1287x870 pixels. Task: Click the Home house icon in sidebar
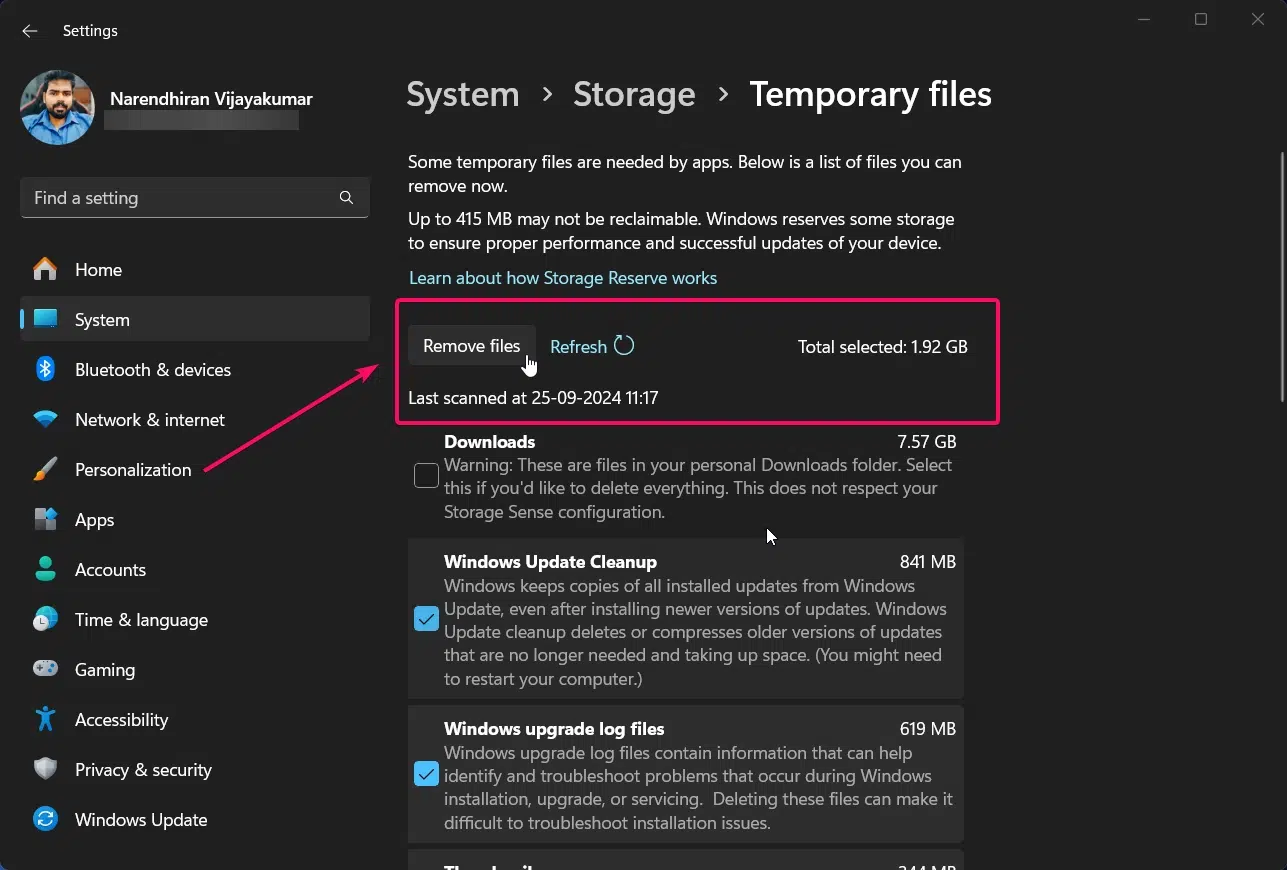45,269
